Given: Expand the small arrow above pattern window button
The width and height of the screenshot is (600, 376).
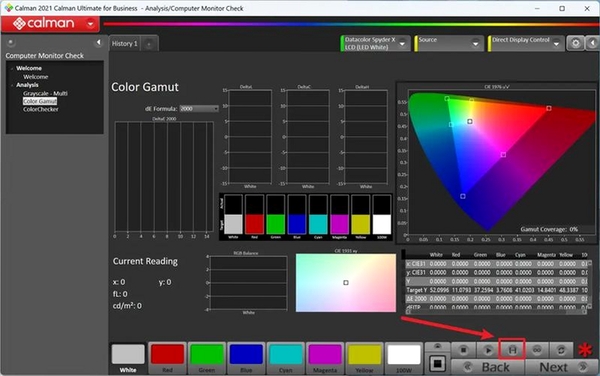Looking at the screenshot, I should 437,347.
